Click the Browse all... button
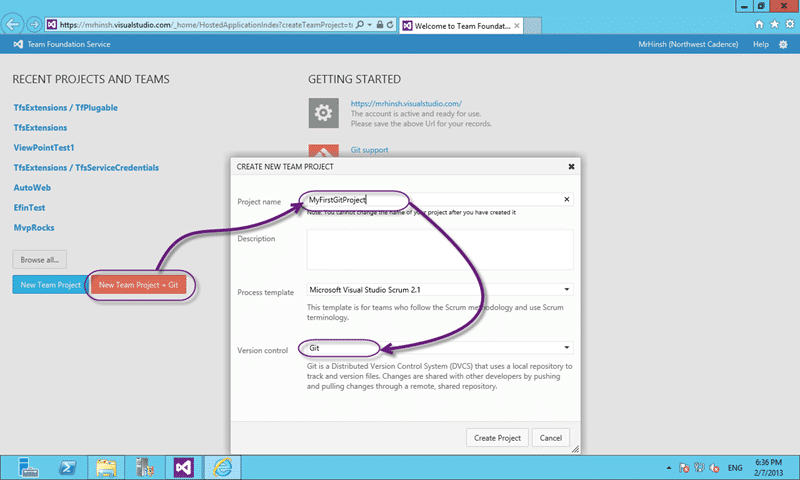 click(x=40, y=260)
